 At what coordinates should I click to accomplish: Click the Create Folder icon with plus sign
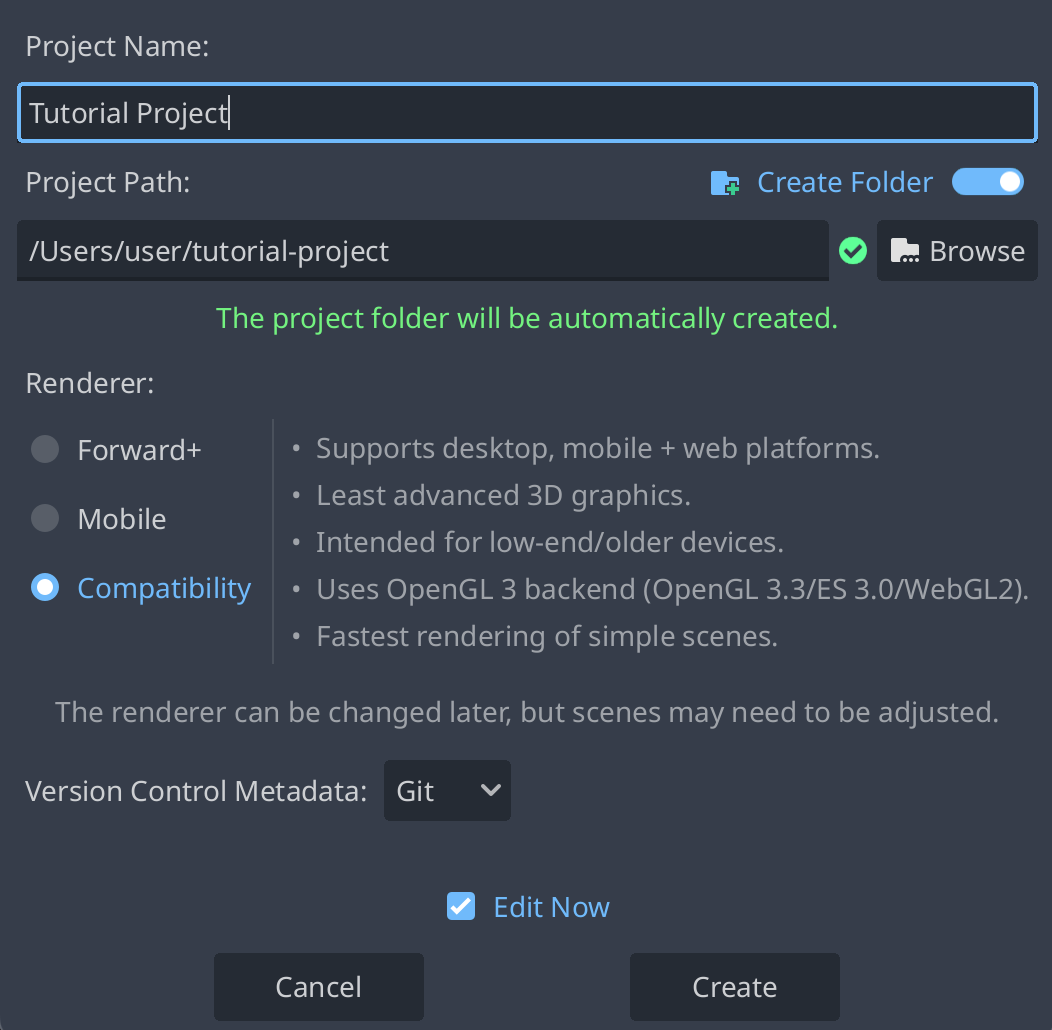[x=724, y=182]
